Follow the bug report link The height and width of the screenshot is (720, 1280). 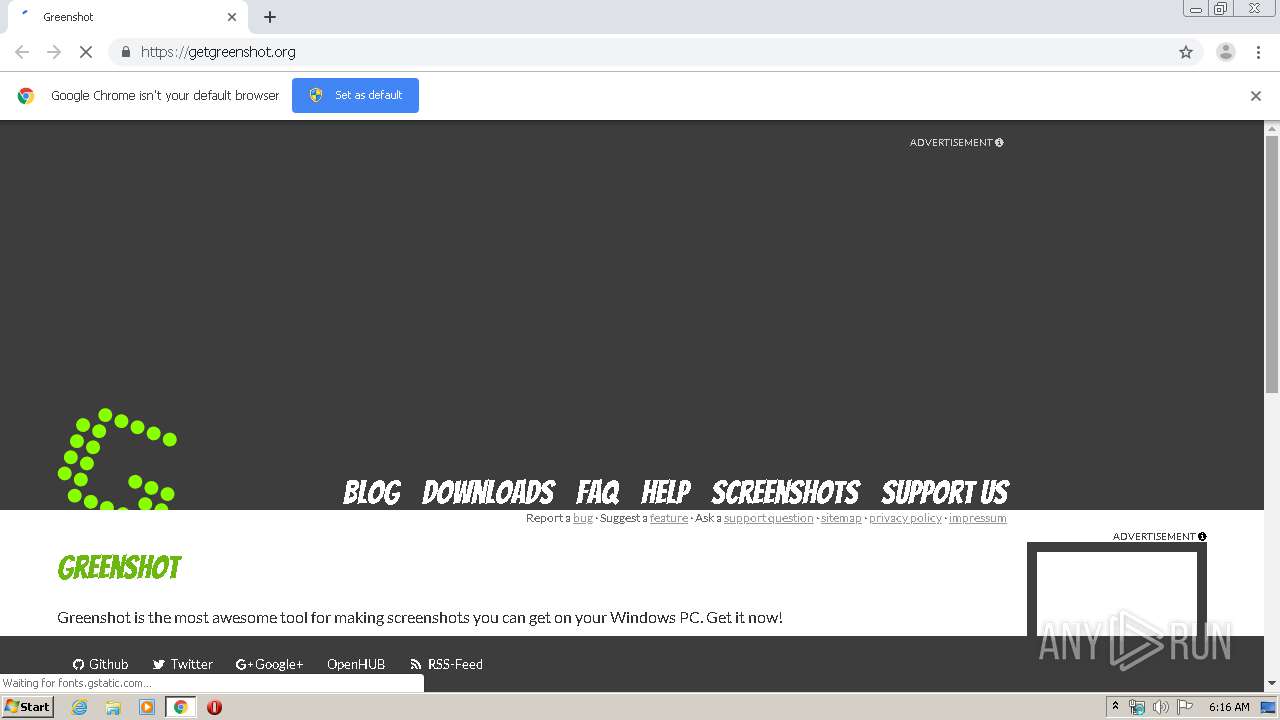tap(583, 518)
